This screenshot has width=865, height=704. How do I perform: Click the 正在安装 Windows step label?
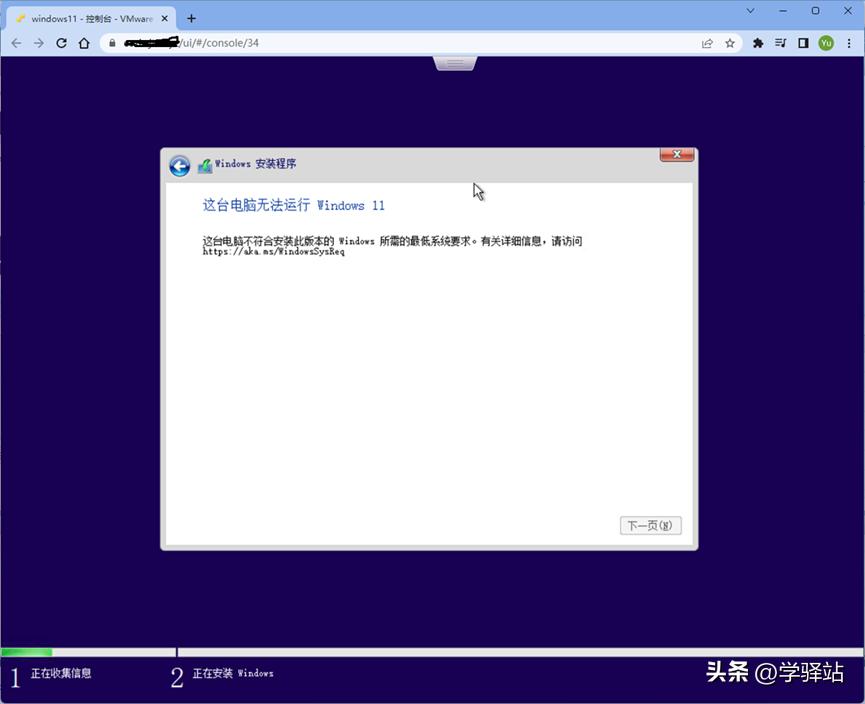tap(233, 674)
